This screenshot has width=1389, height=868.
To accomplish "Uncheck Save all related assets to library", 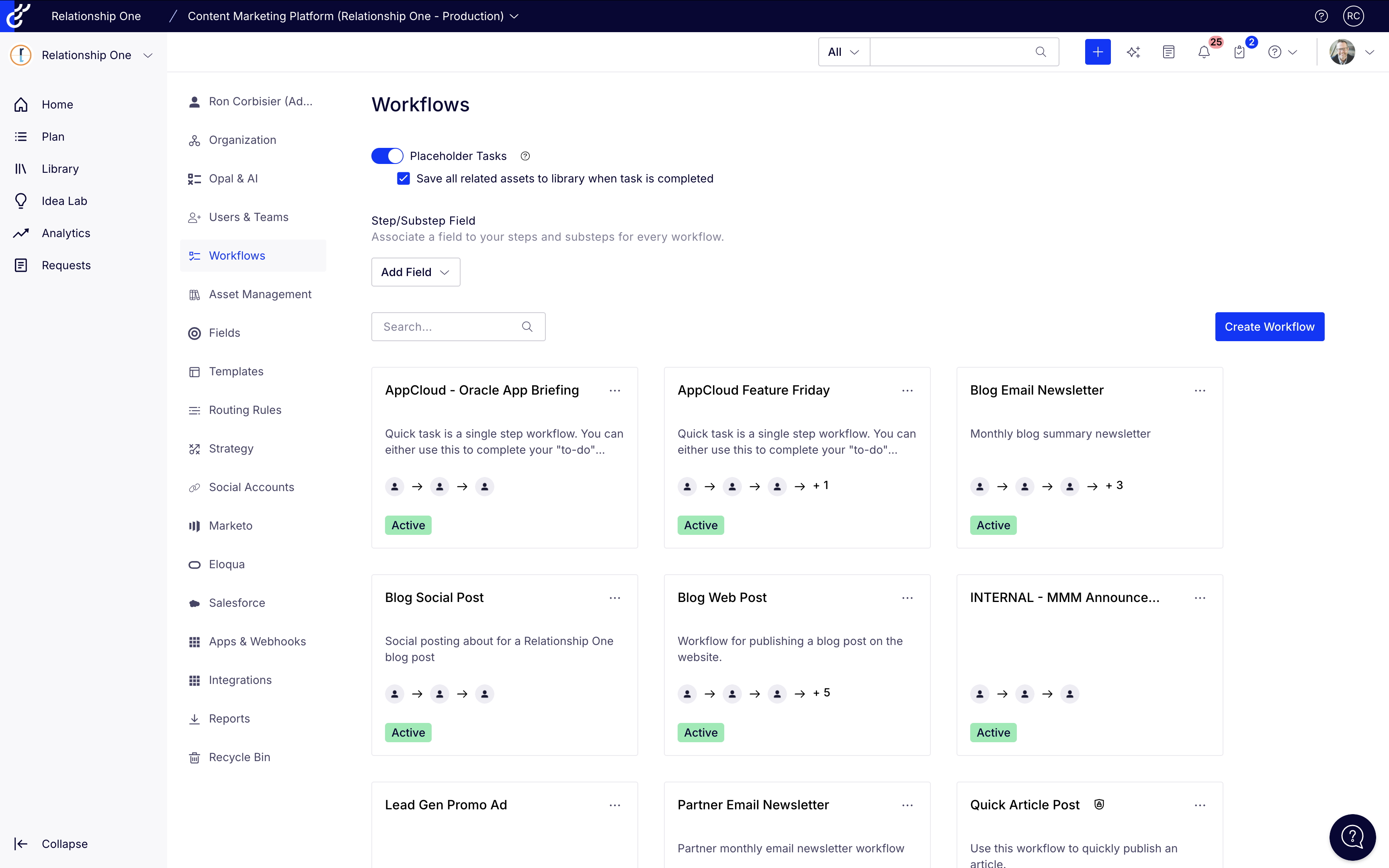I will tap(404, 178).
